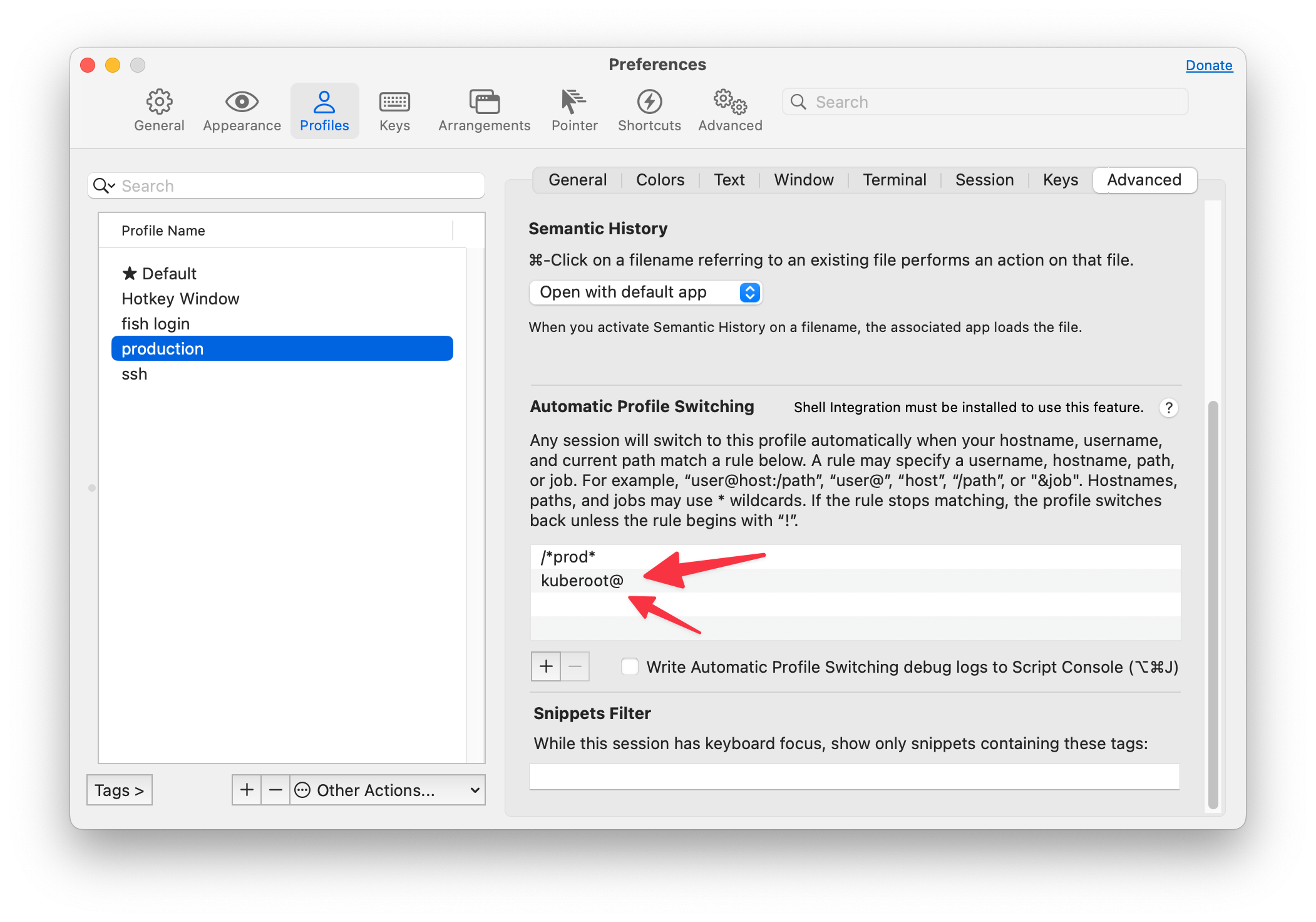Add a new profile with plus button
Screen dimensions: 1316x922
[247, 790]
